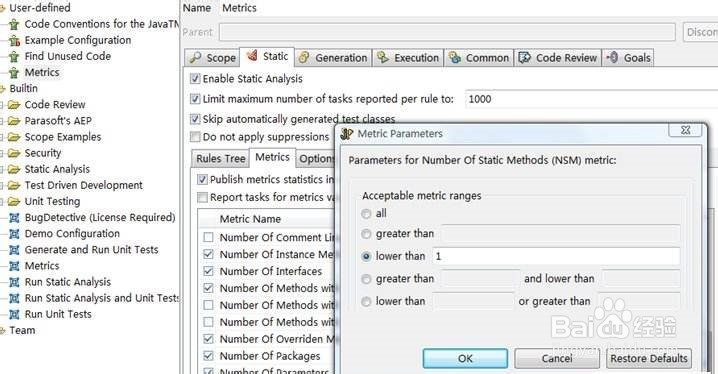Screen dimensions: 718x374
Task: Click the Demo Configuration icon
Action: [x=14, y=234]
